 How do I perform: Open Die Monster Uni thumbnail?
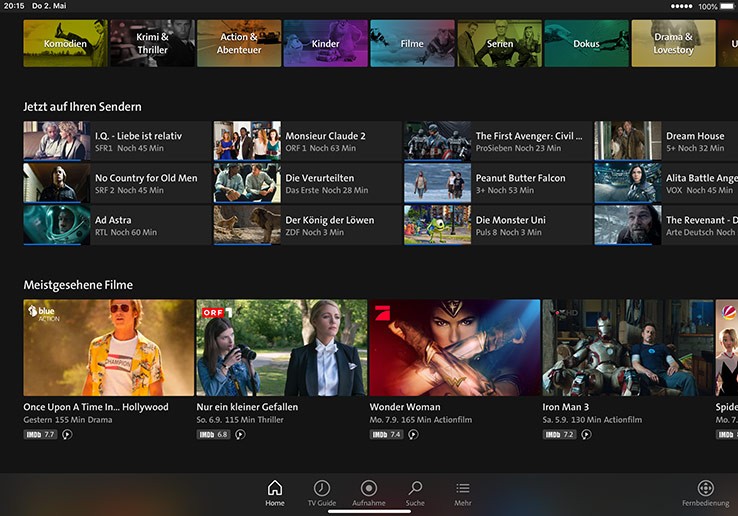click(437, 225)
